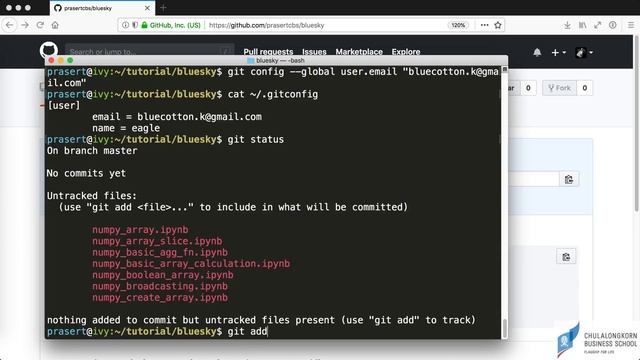Click numpy_create_array.ipynb in terminal
The height and width of the screenshot is (360, 640).
pyautogui.click(x=160, y=298)
